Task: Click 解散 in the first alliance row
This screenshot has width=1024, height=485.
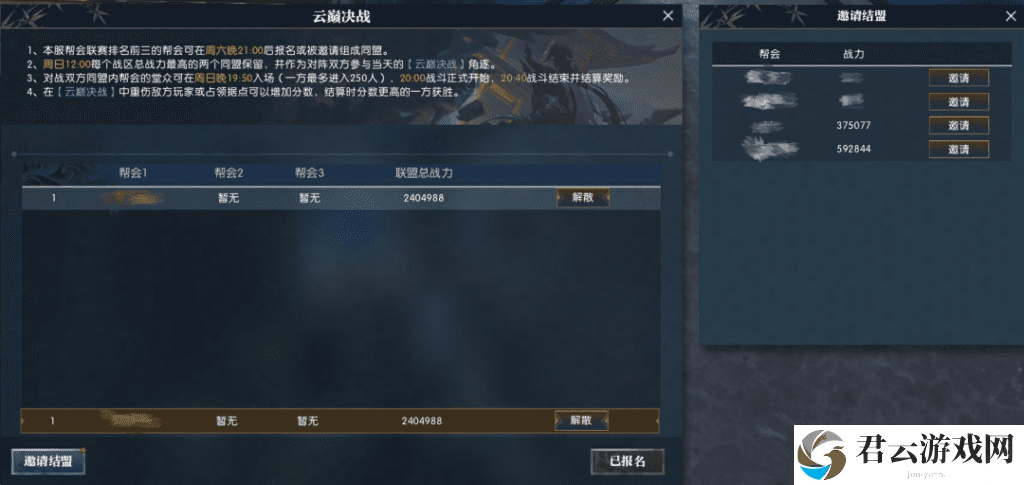Action: pos(583,198)
